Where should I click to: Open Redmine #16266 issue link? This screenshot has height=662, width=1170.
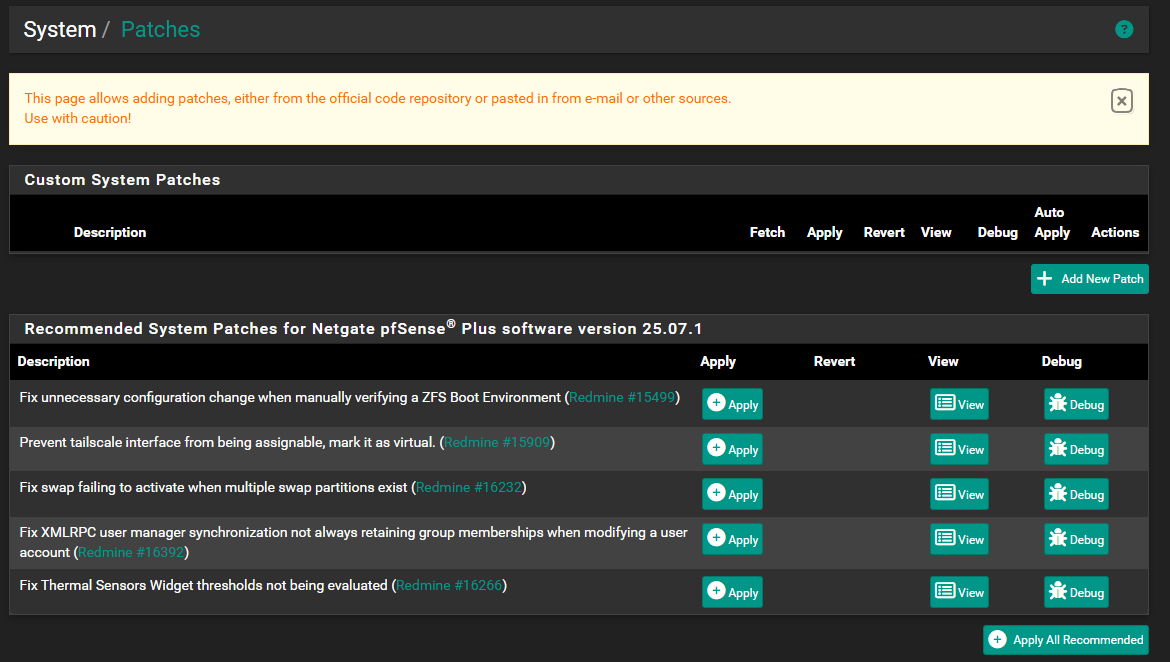[449, 585]
